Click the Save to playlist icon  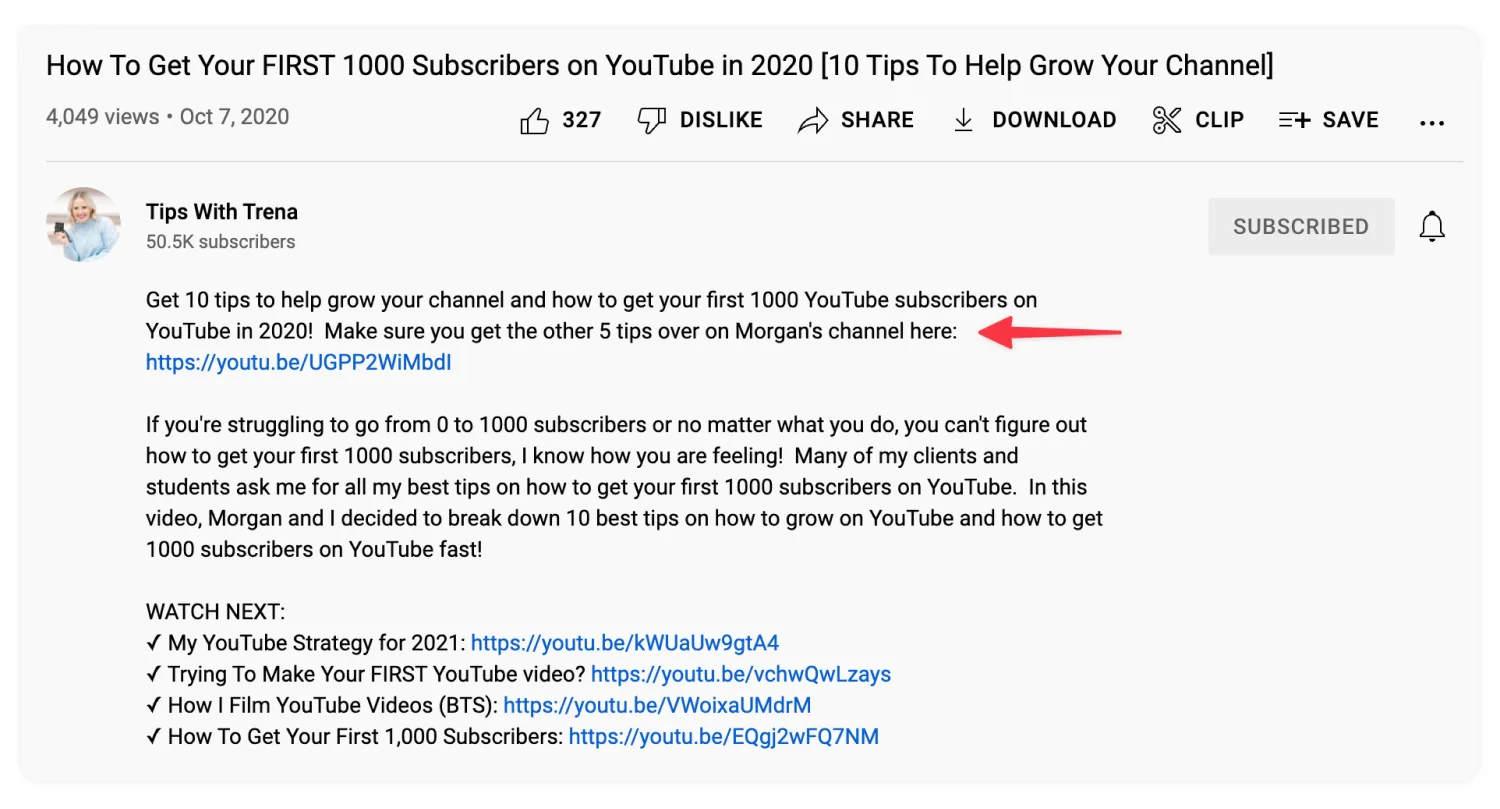(x=1294, y=121)
